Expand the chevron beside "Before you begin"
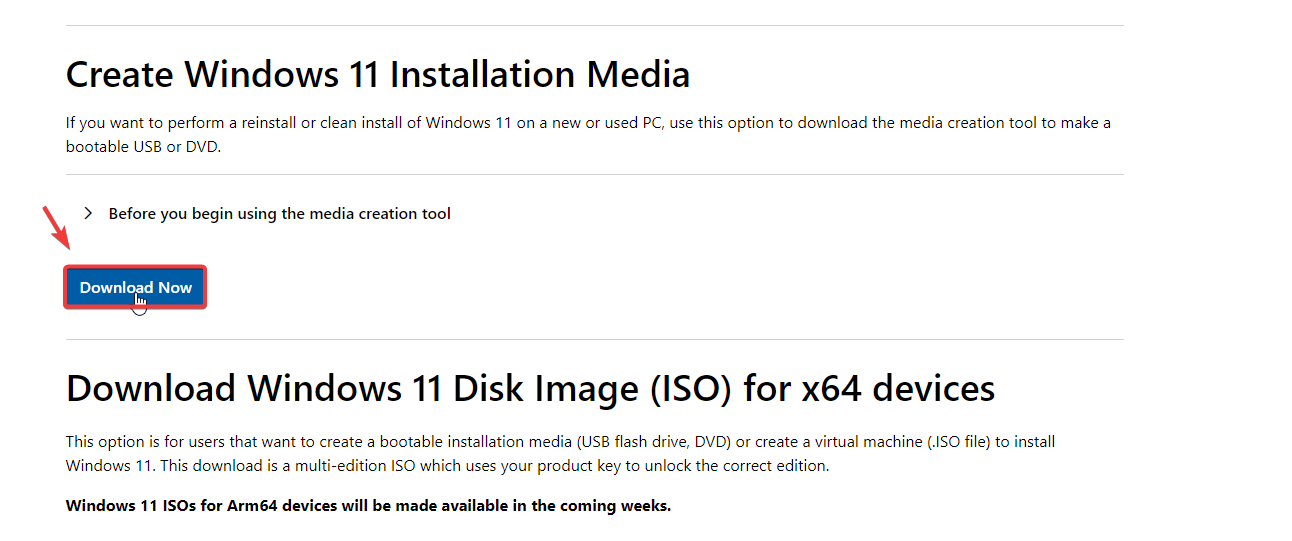 88,213
